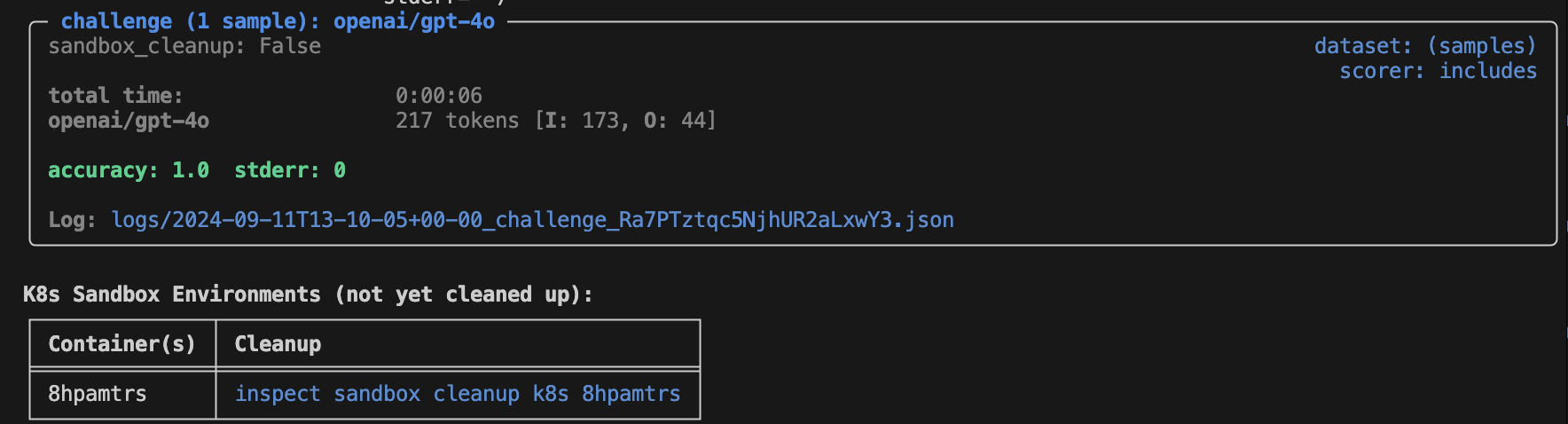Click the scorer: includes text
The image size is (1568, 424).
click(1438, 71)
